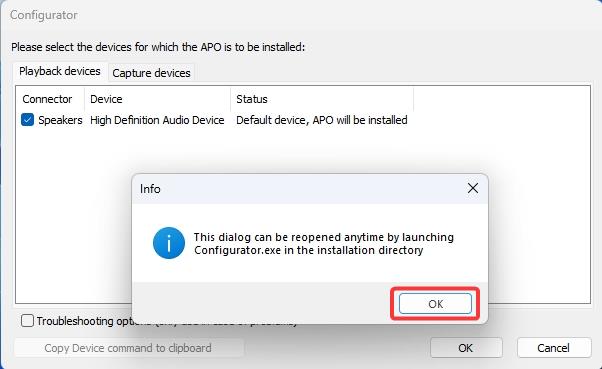Screen dimensions: 602x369
Task: Select the Speakers connector label
Action: tap(60, 120)
